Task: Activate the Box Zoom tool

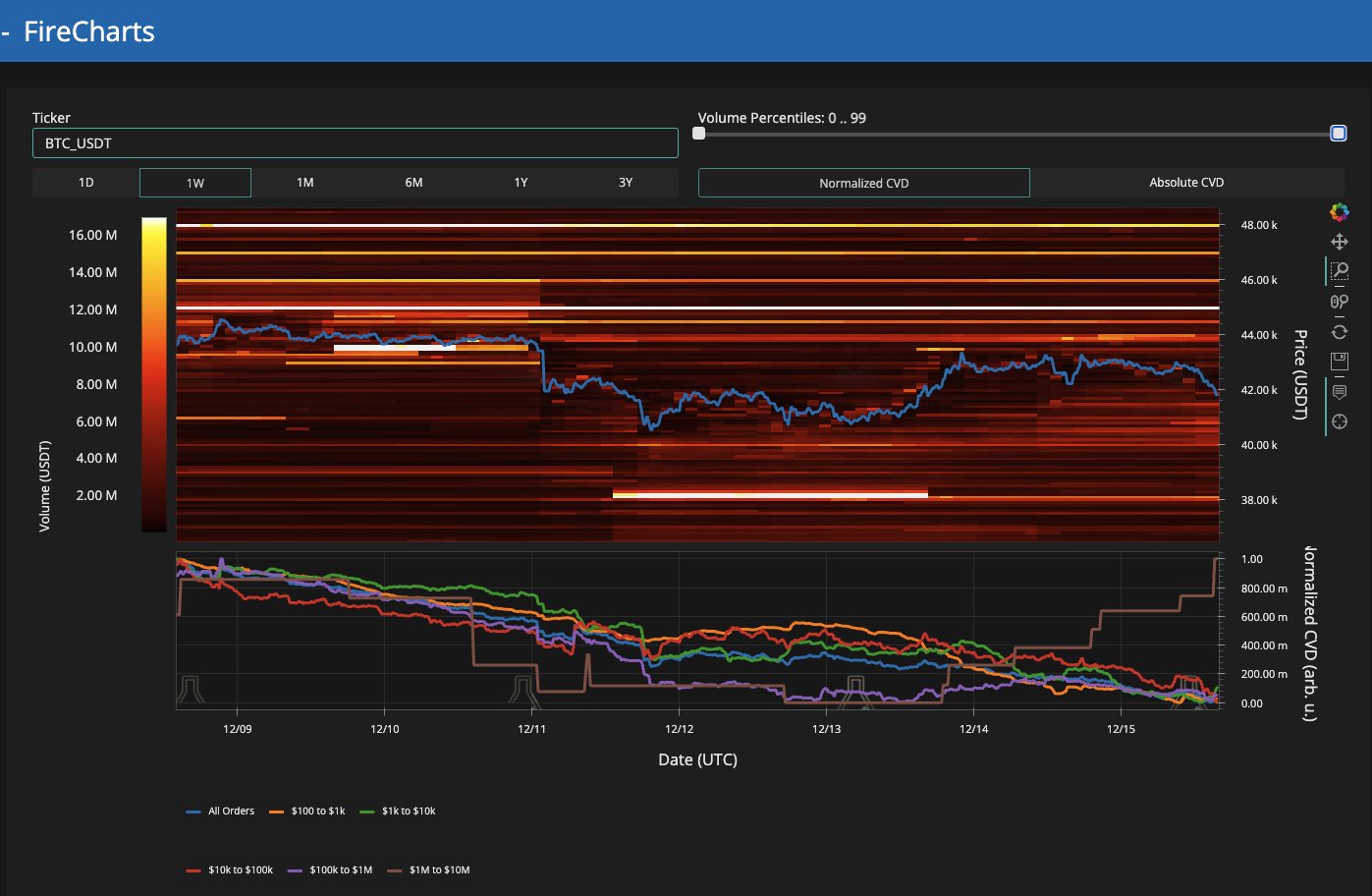Action: point(1339,271)
